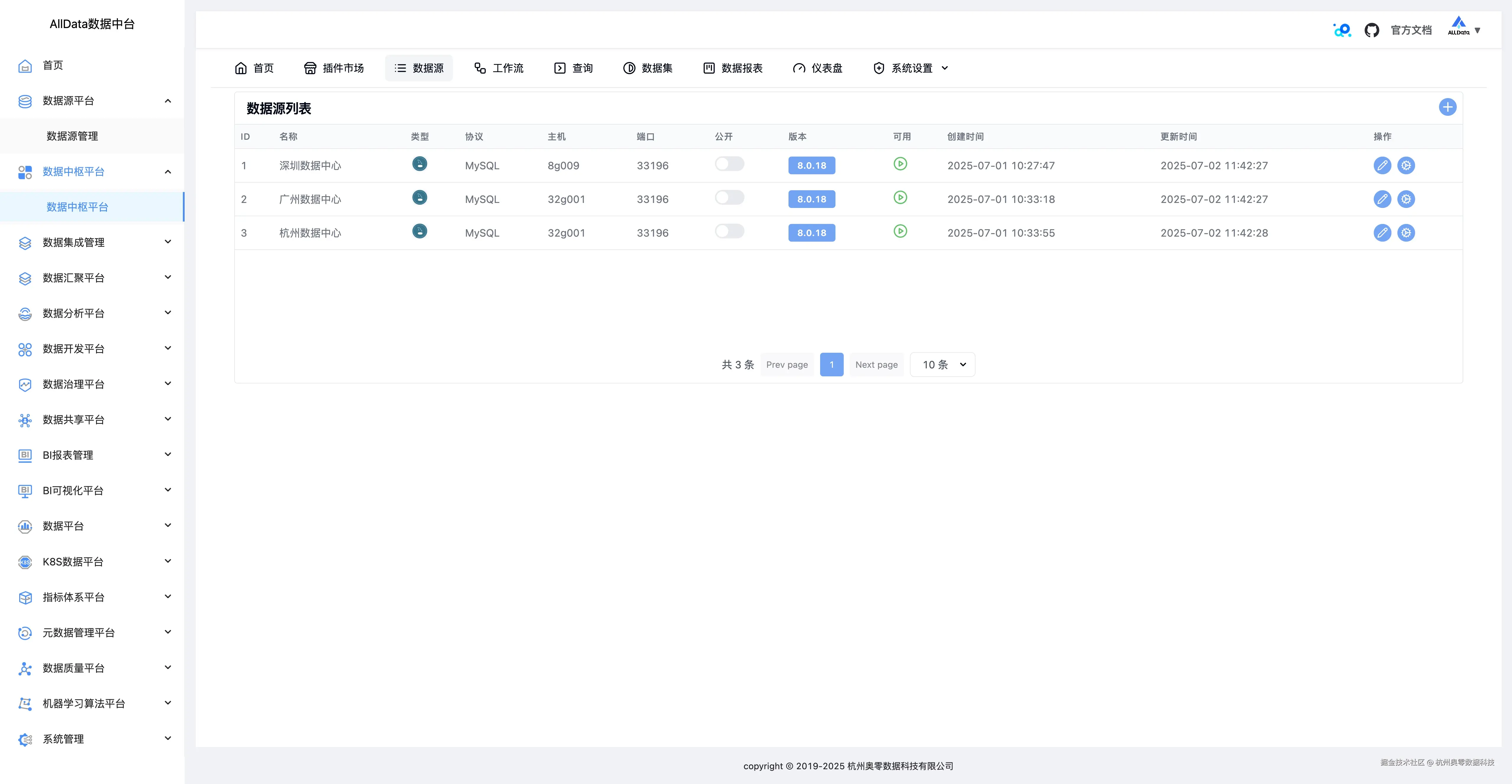Image resolution: width=1512 pixels, height=784 pixels.
Task: Click the blue cloud logo icon in header
Action: 1342,30
